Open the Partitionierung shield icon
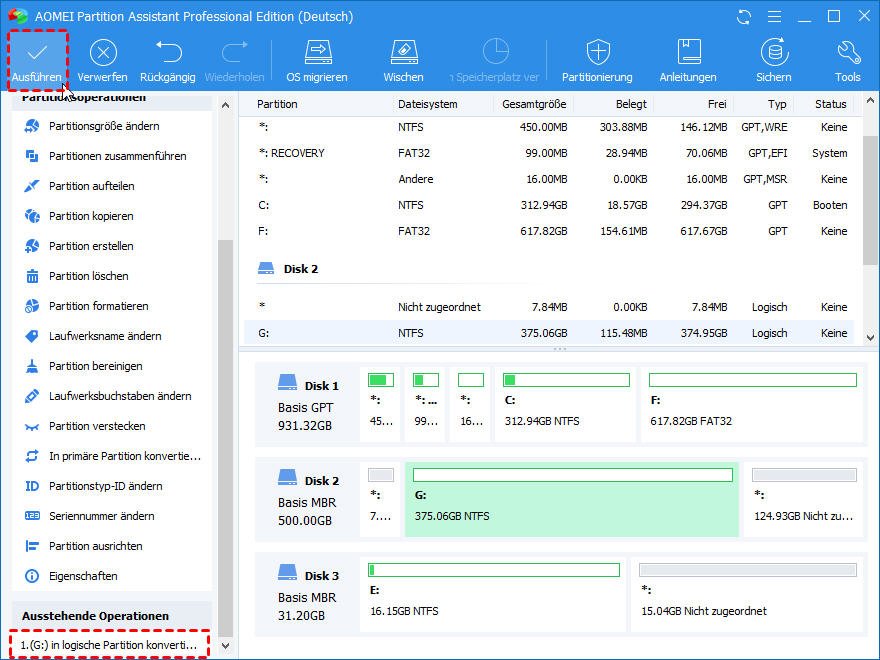Image resolution: width=880 pixels, height=660 pixels. coord(597,52)
